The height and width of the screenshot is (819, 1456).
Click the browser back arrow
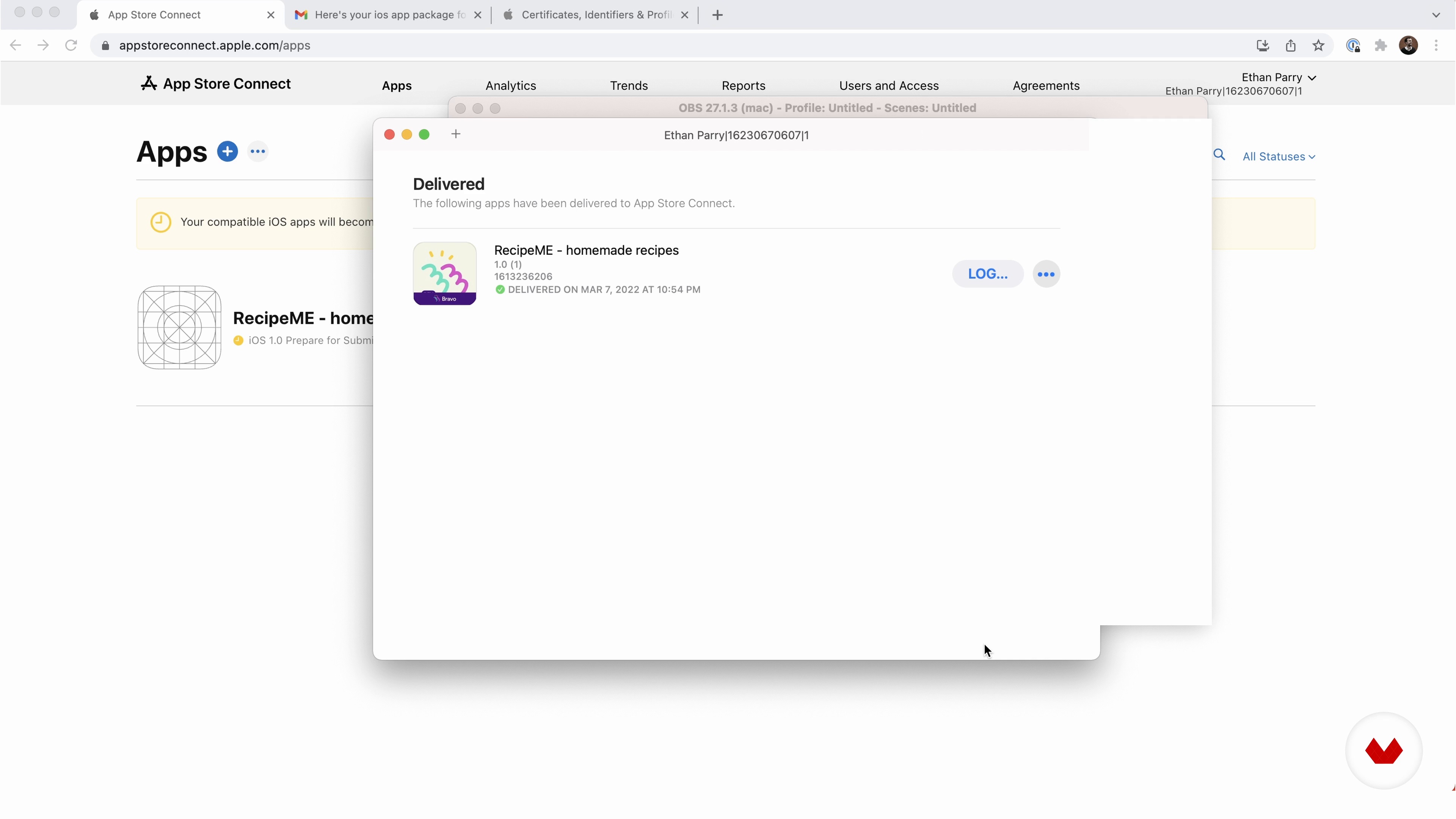tap(15, 45)
